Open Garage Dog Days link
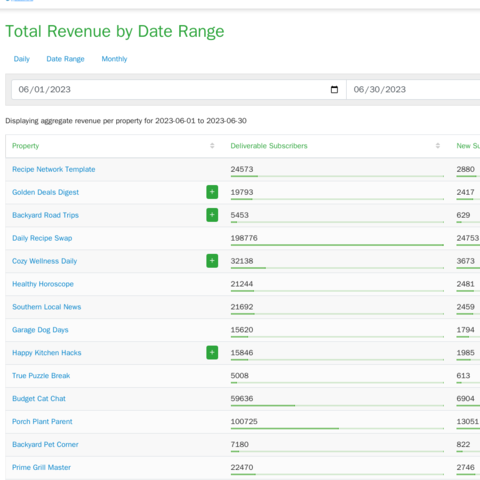480x480 pixels. 40,330
